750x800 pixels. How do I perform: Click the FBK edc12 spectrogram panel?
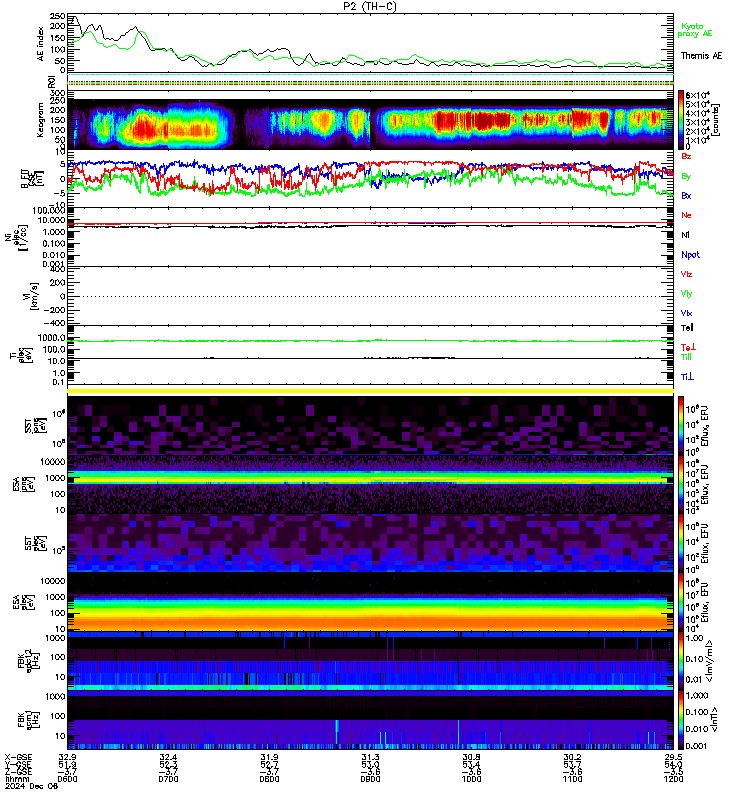[x=370, y=660]
